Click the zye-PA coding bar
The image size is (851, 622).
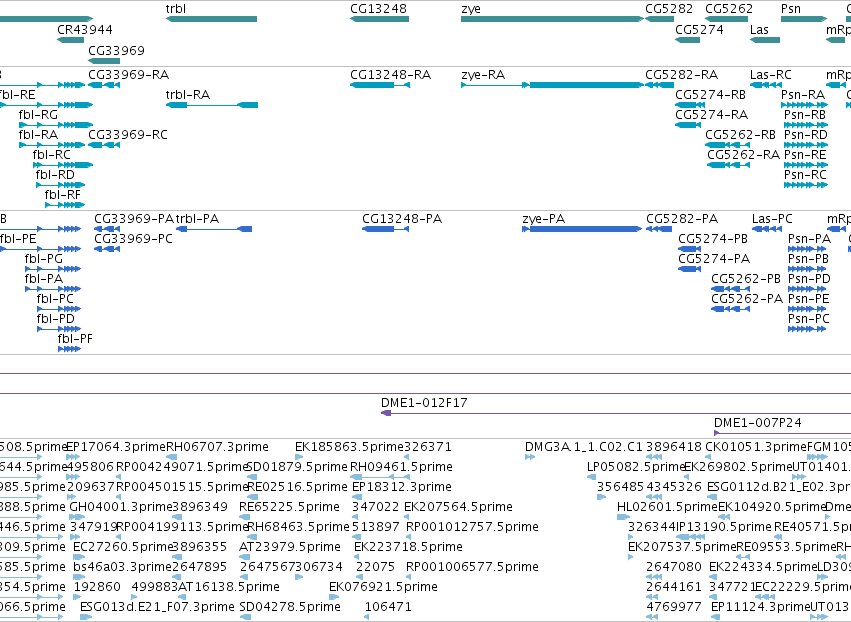coord(582,229)
